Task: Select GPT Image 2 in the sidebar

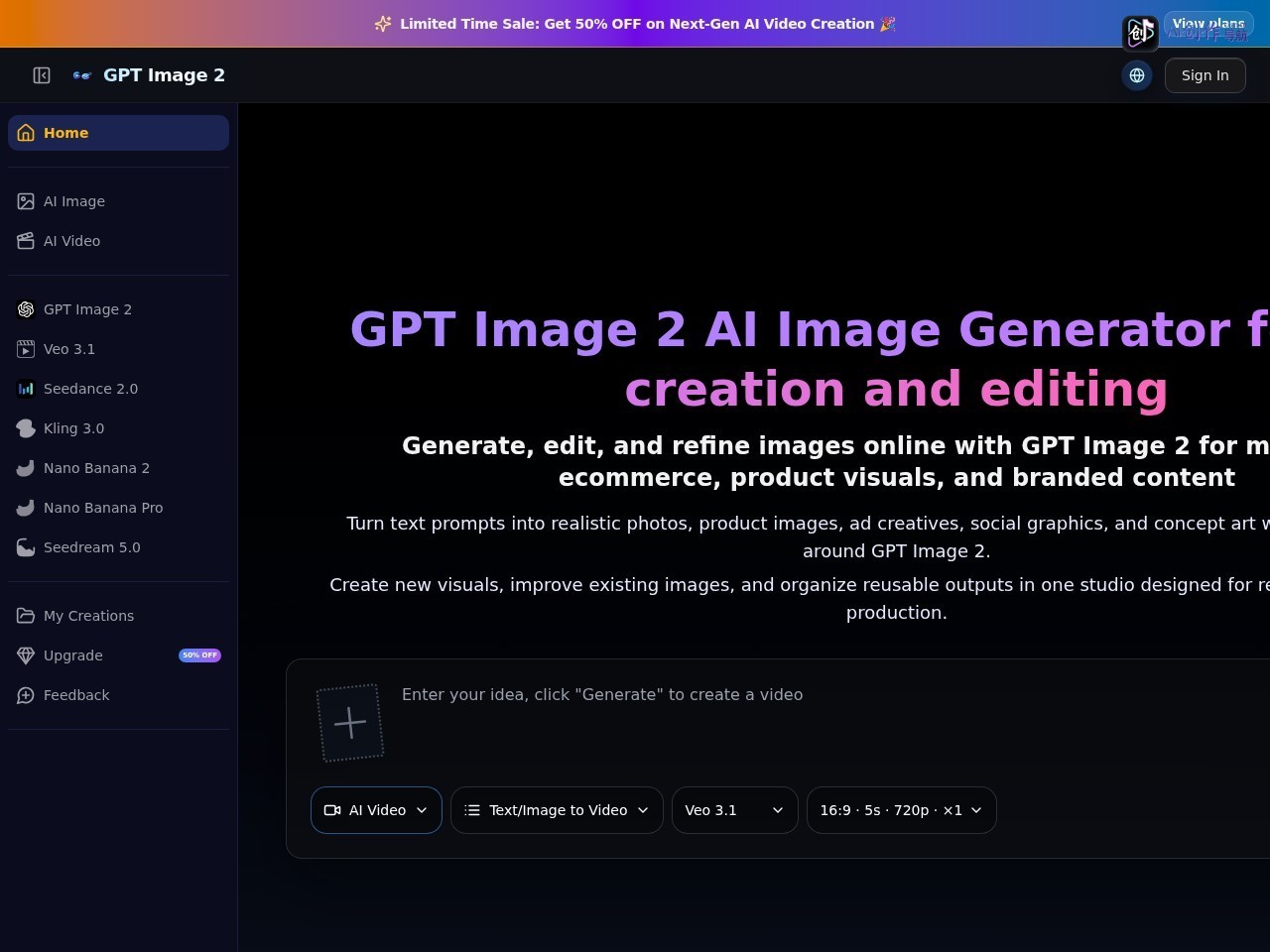Action: point(118,309)
